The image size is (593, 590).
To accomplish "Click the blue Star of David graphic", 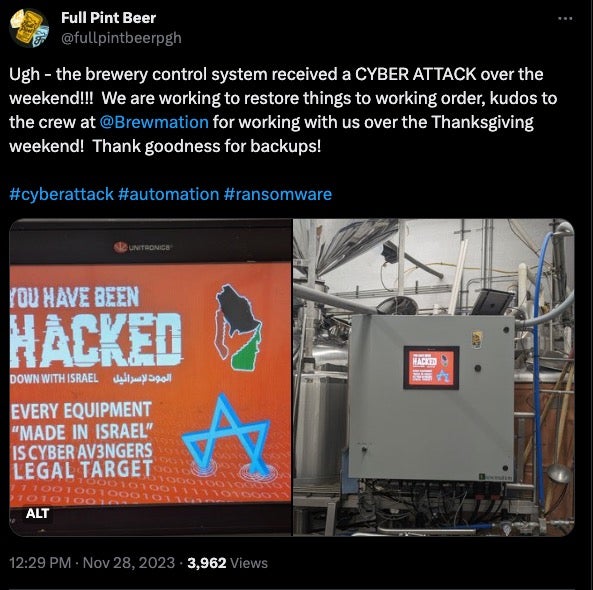I will pyautogui.click(x=226, y=433).
